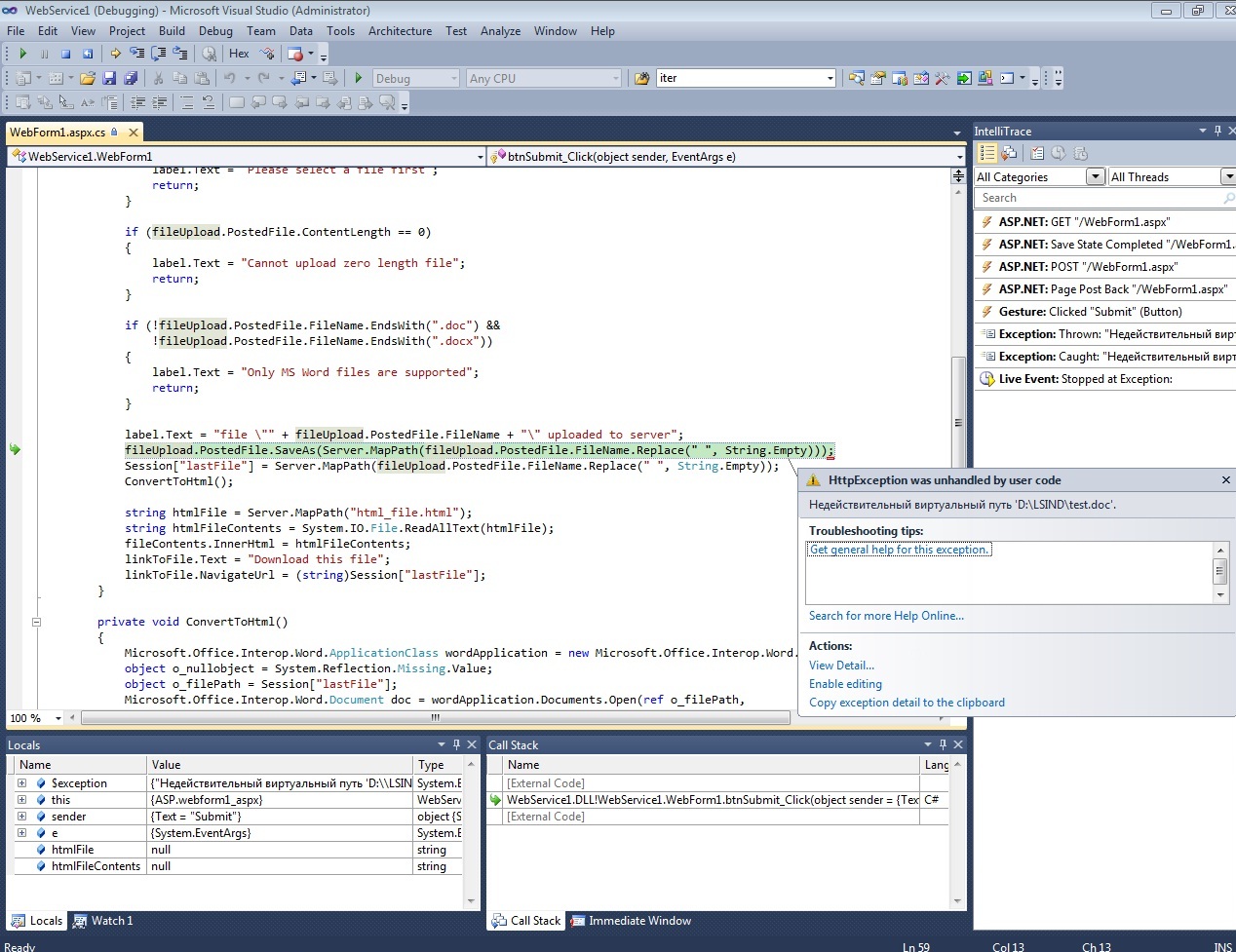
Task: Click the Enable editing link
Action: point(845,684)
